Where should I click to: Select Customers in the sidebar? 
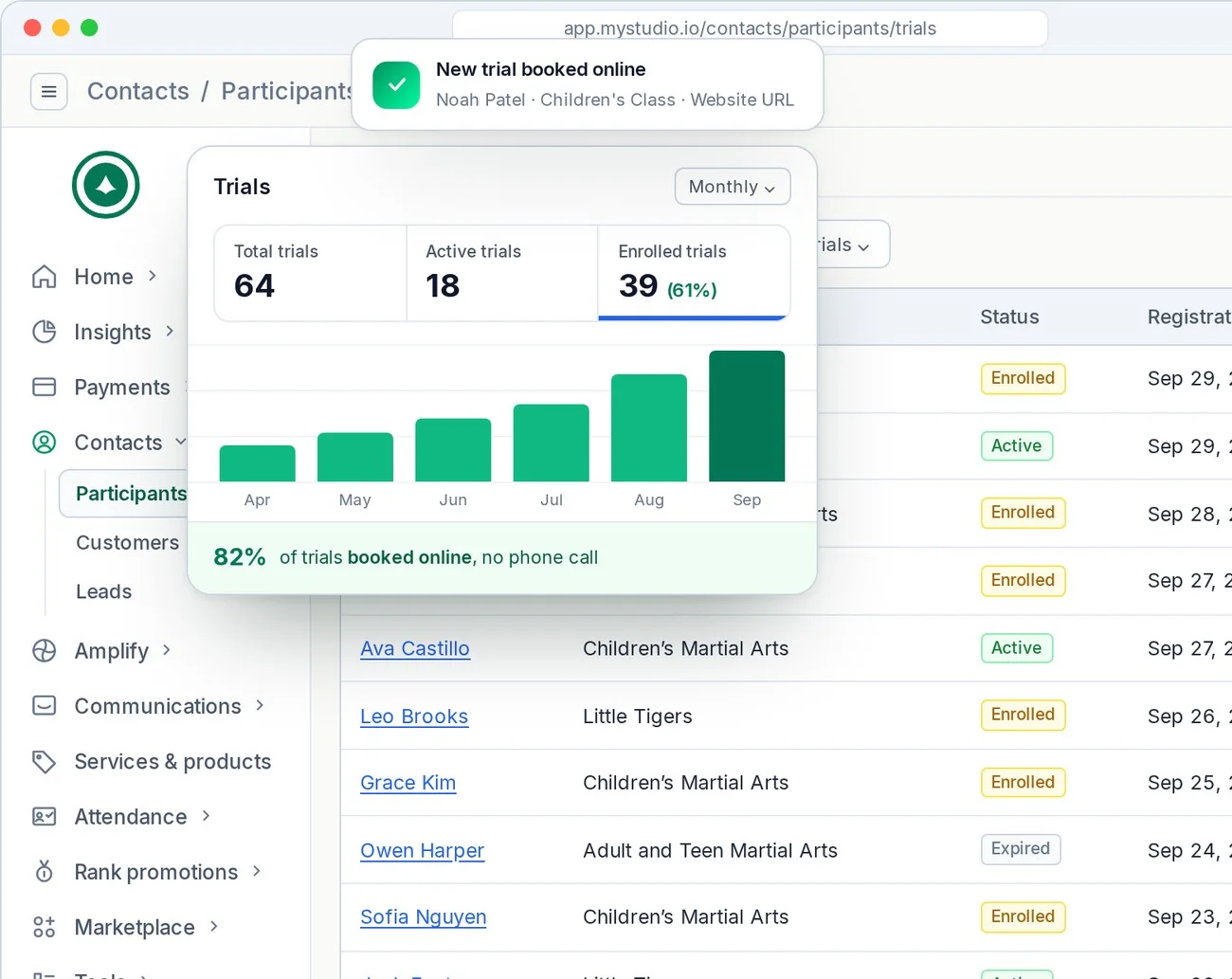coord(128,543)
